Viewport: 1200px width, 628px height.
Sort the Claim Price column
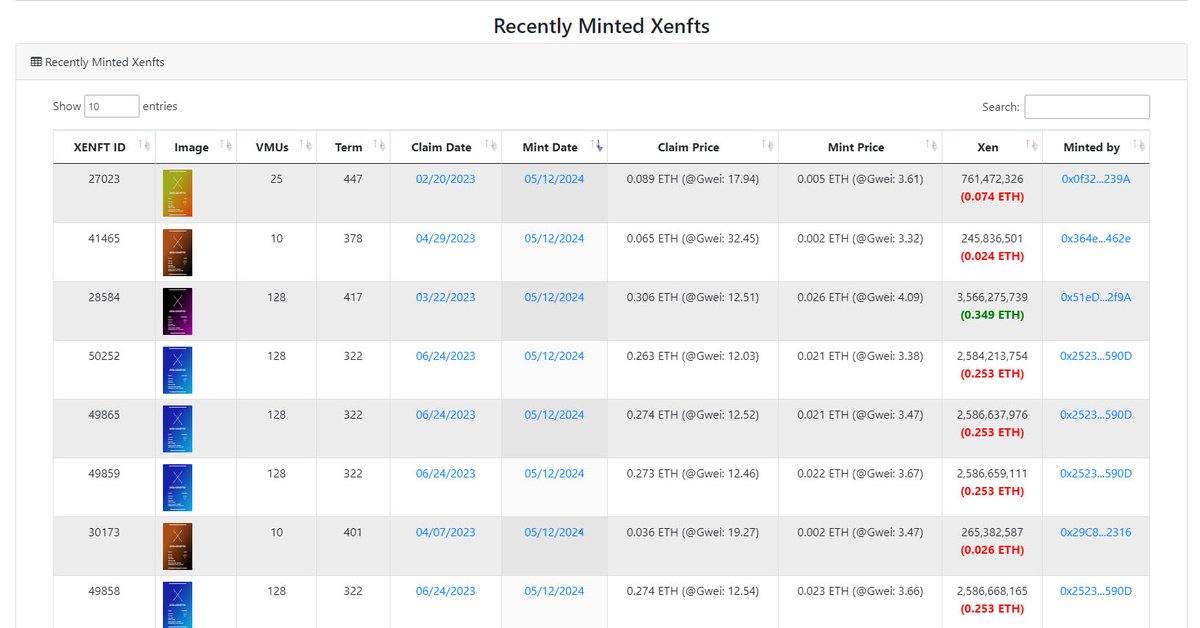[768, 146]
